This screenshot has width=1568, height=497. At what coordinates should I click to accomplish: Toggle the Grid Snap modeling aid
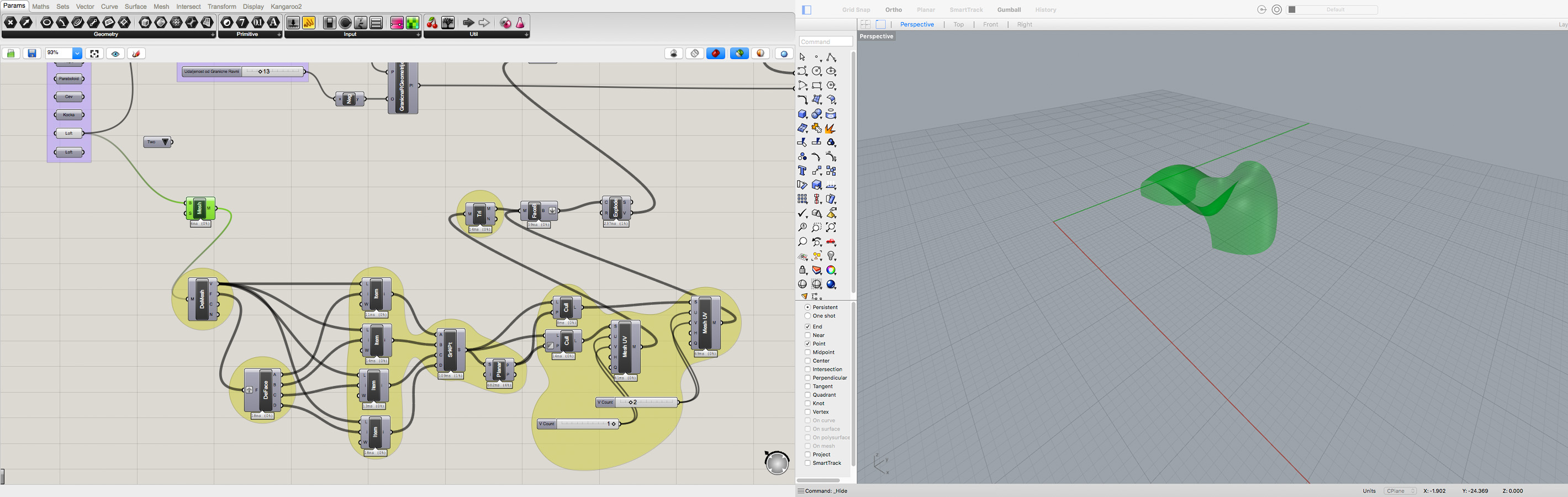(x=856, y=10)
